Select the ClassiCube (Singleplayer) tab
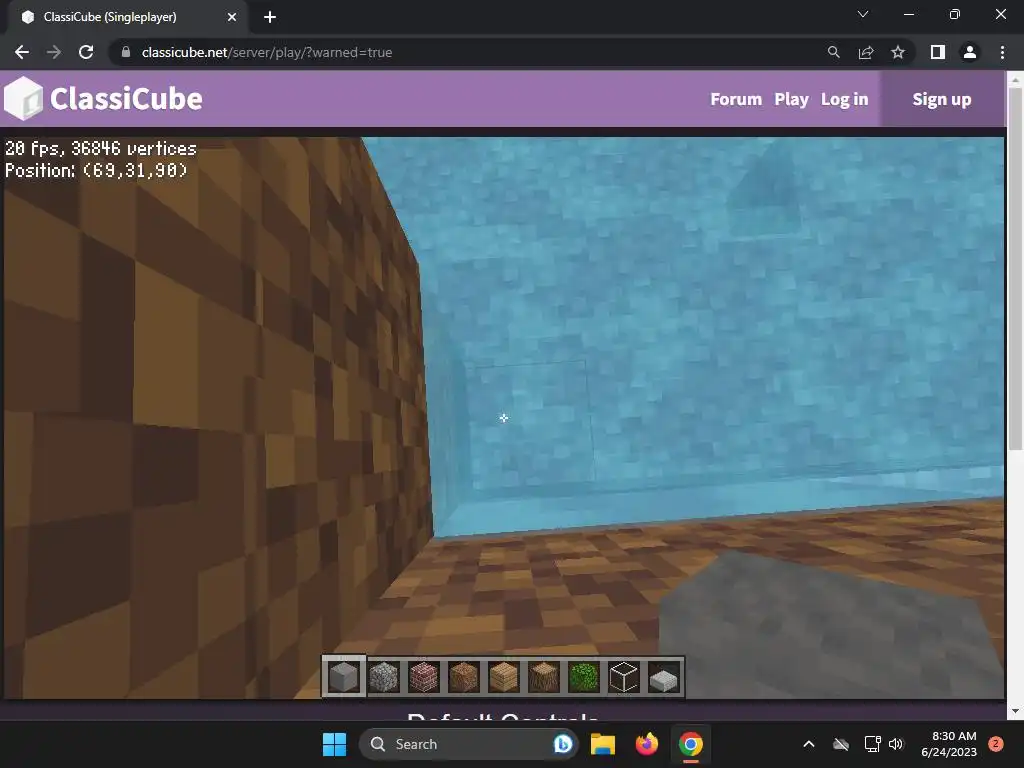Image resolution: width=1024 pixels, height=768 pixels. pos(127,18)
